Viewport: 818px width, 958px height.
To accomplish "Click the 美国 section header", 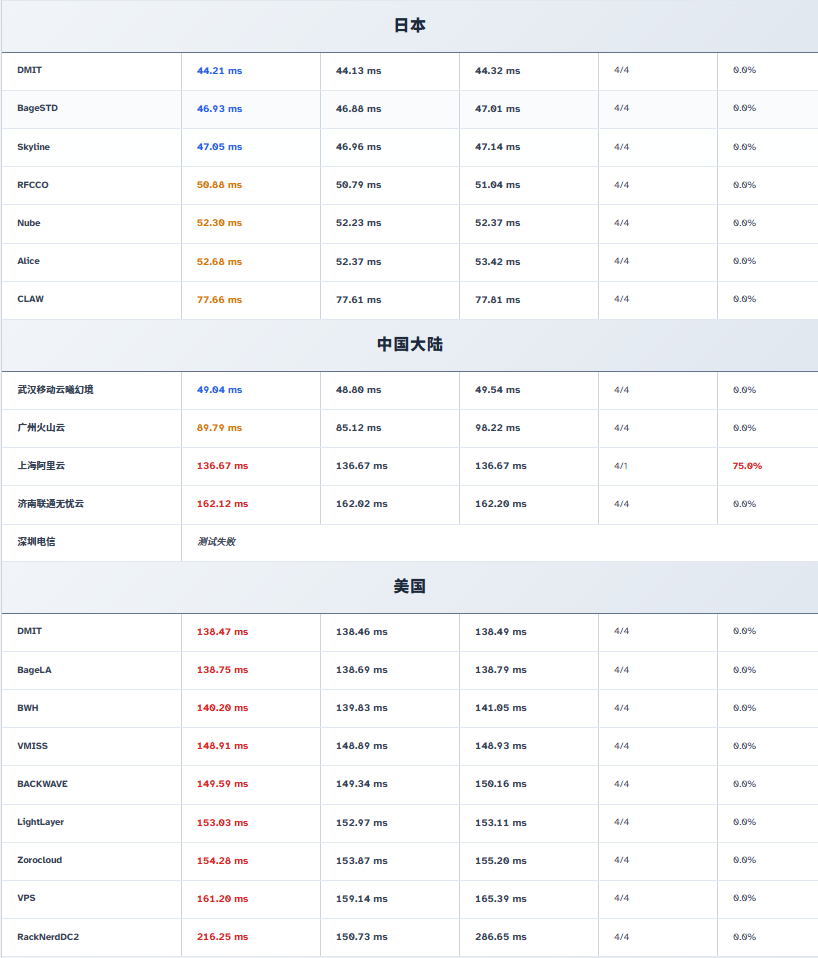I will pyautogui.click(x=409, y=587).
